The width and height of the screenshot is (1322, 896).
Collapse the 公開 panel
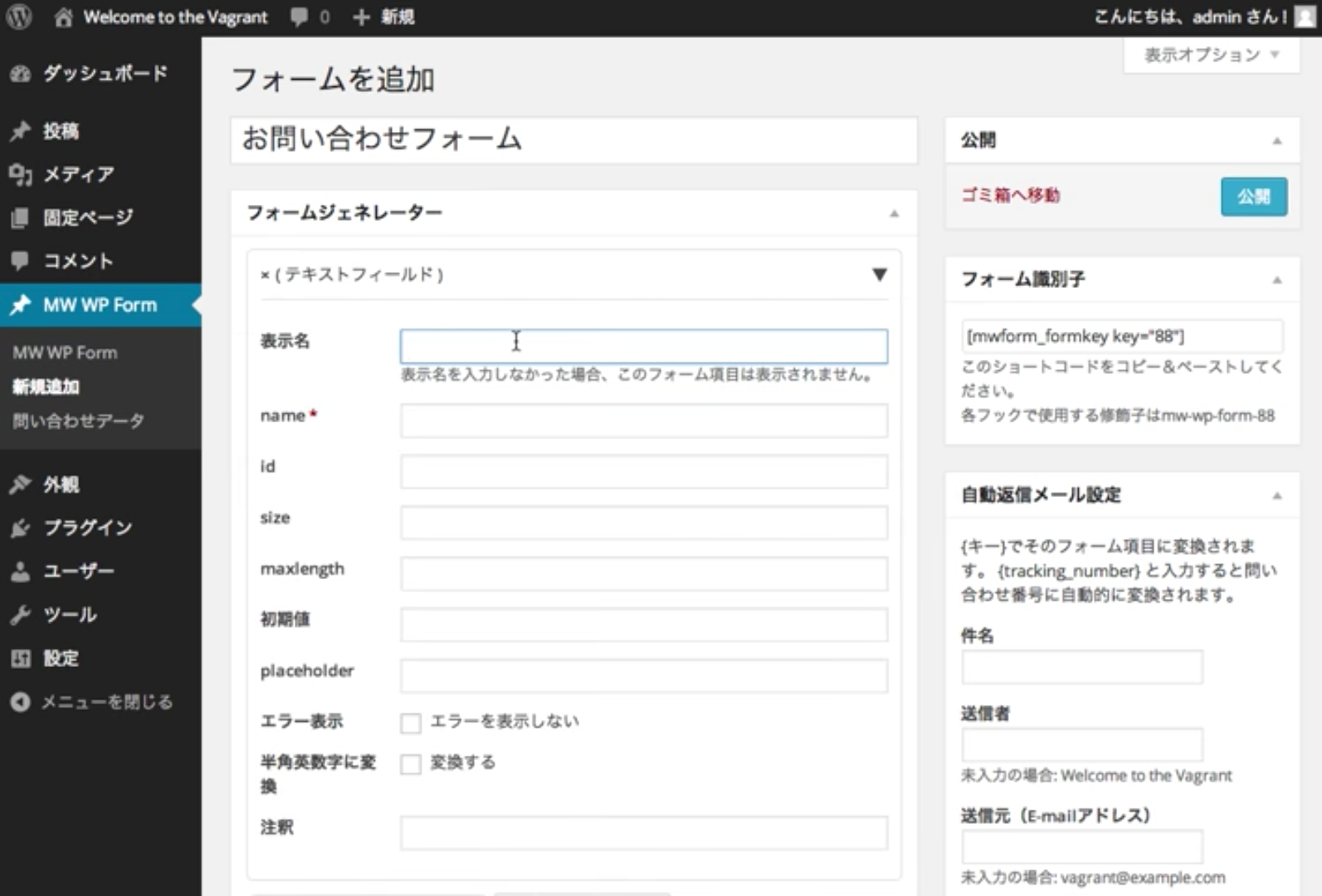pyautogui.click(x=1277, y=141)
